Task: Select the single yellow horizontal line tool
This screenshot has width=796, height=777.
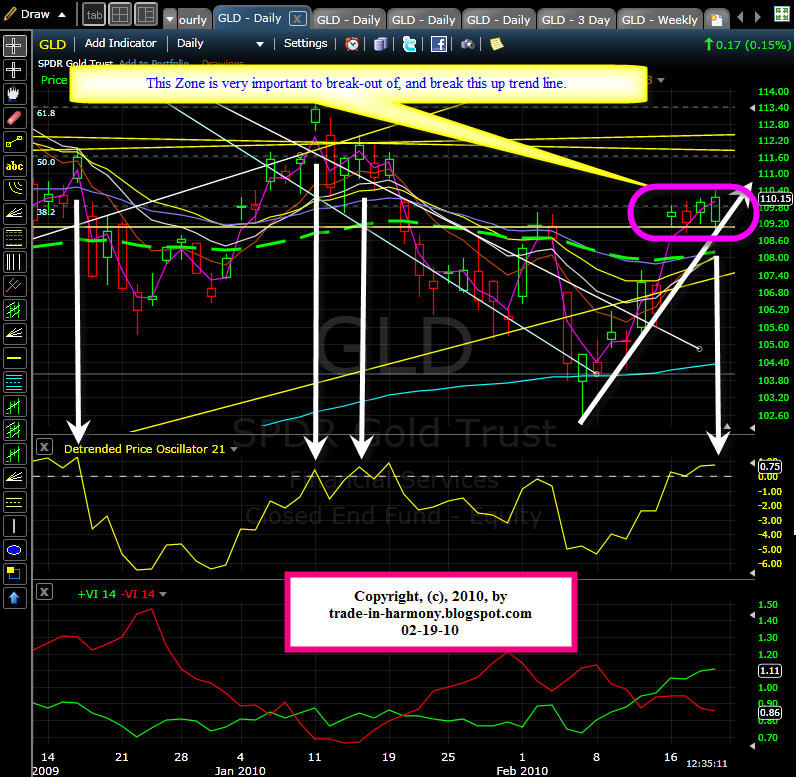Action: (x=14, y=358)
